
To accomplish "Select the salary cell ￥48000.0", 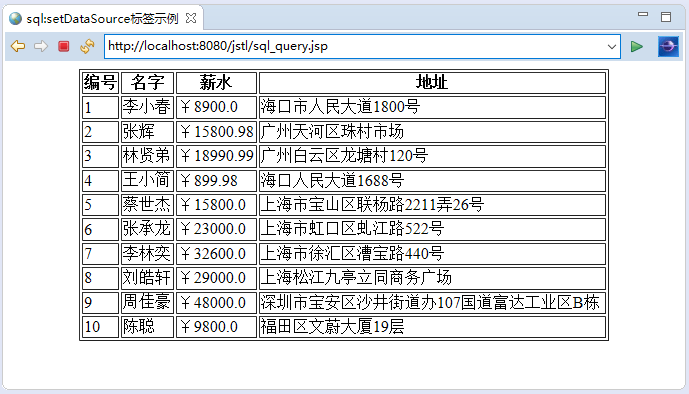I will [216, 303].
